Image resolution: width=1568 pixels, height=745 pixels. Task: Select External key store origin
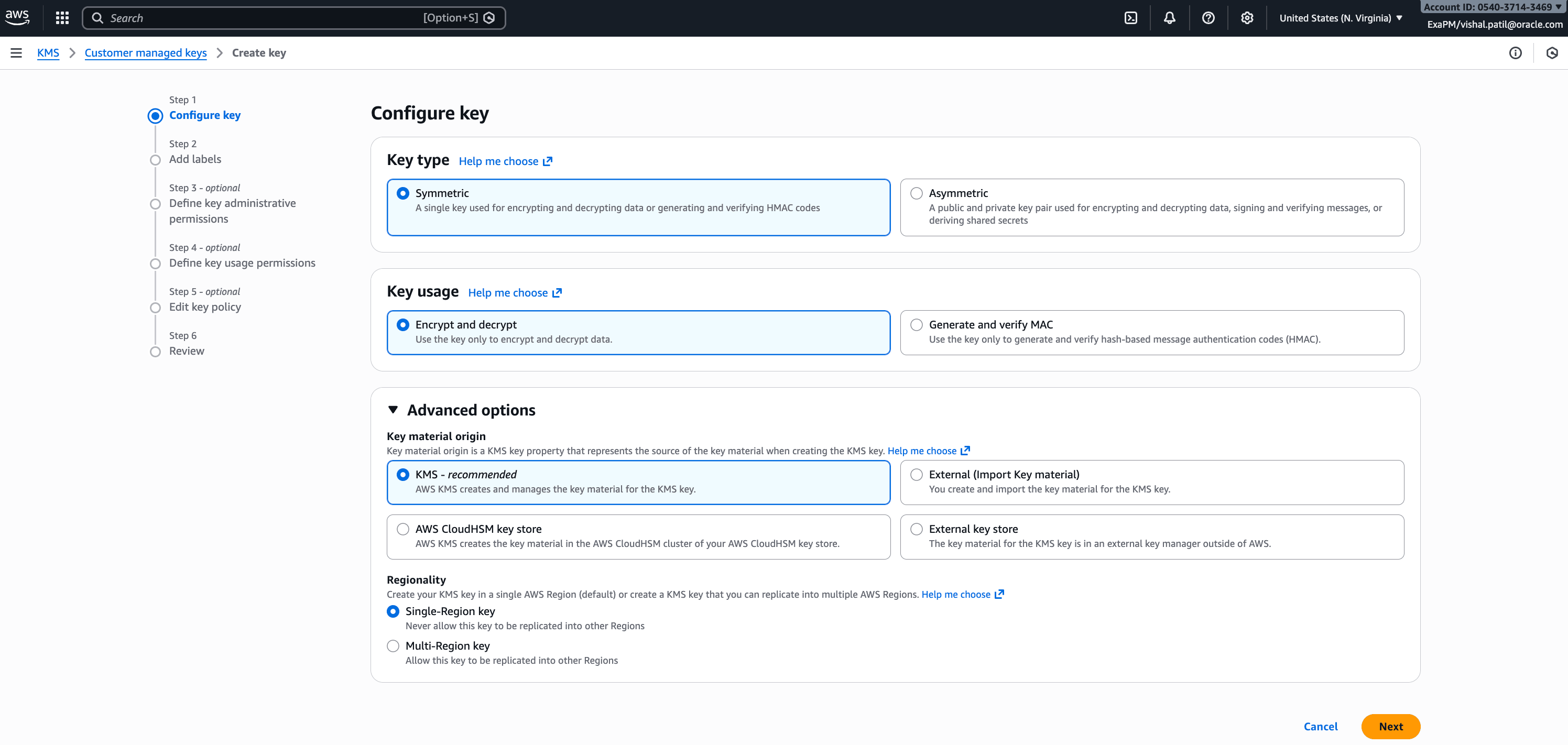[x=1152, y=537]
